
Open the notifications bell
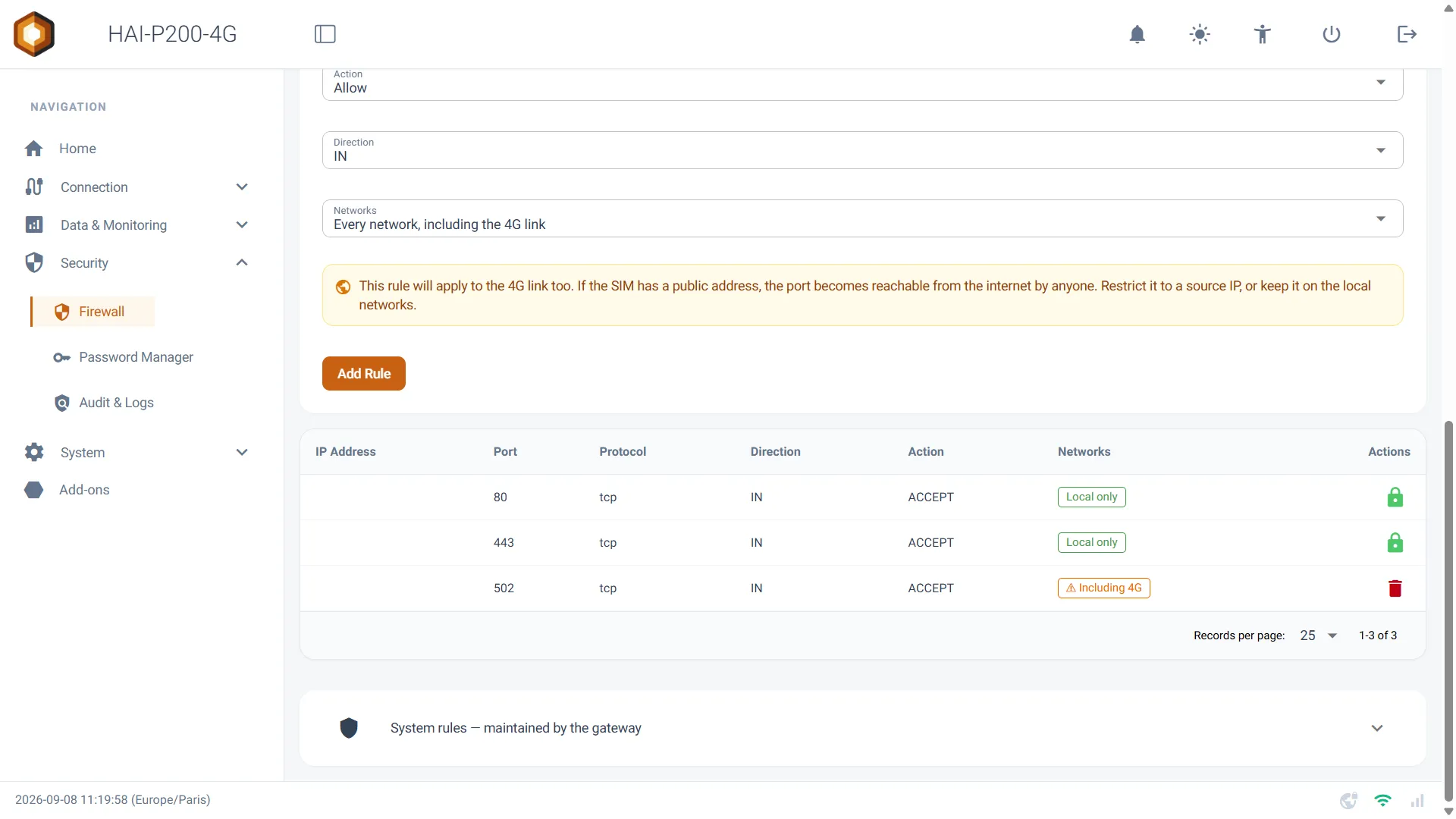pos(1137,34)
